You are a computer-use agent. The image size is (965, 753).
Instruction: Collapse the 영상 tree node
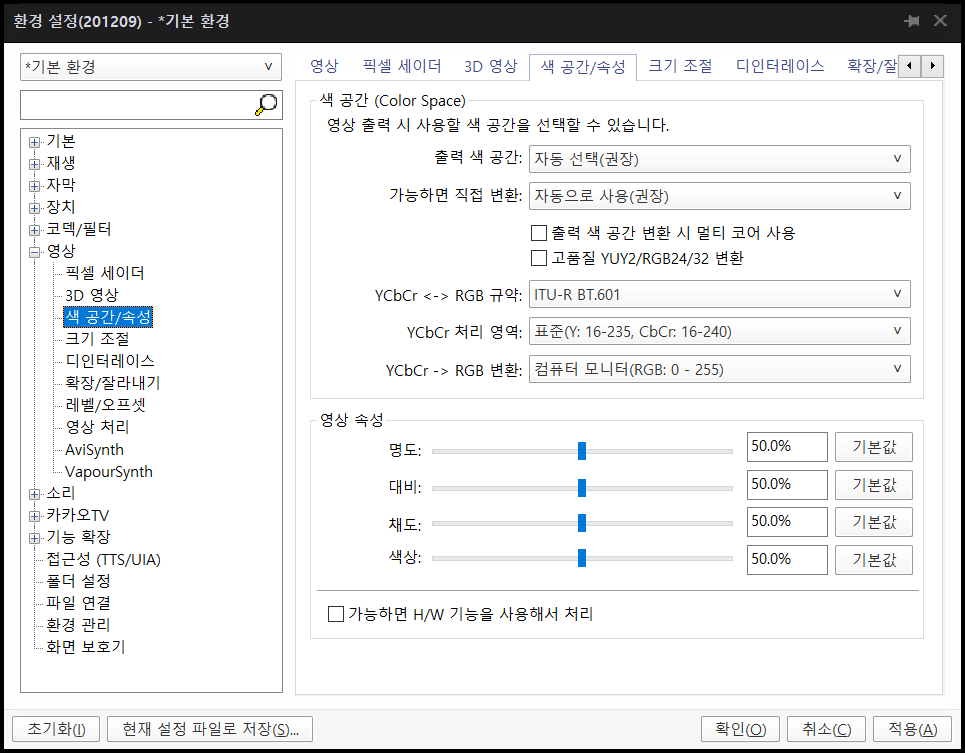point(34,252)
